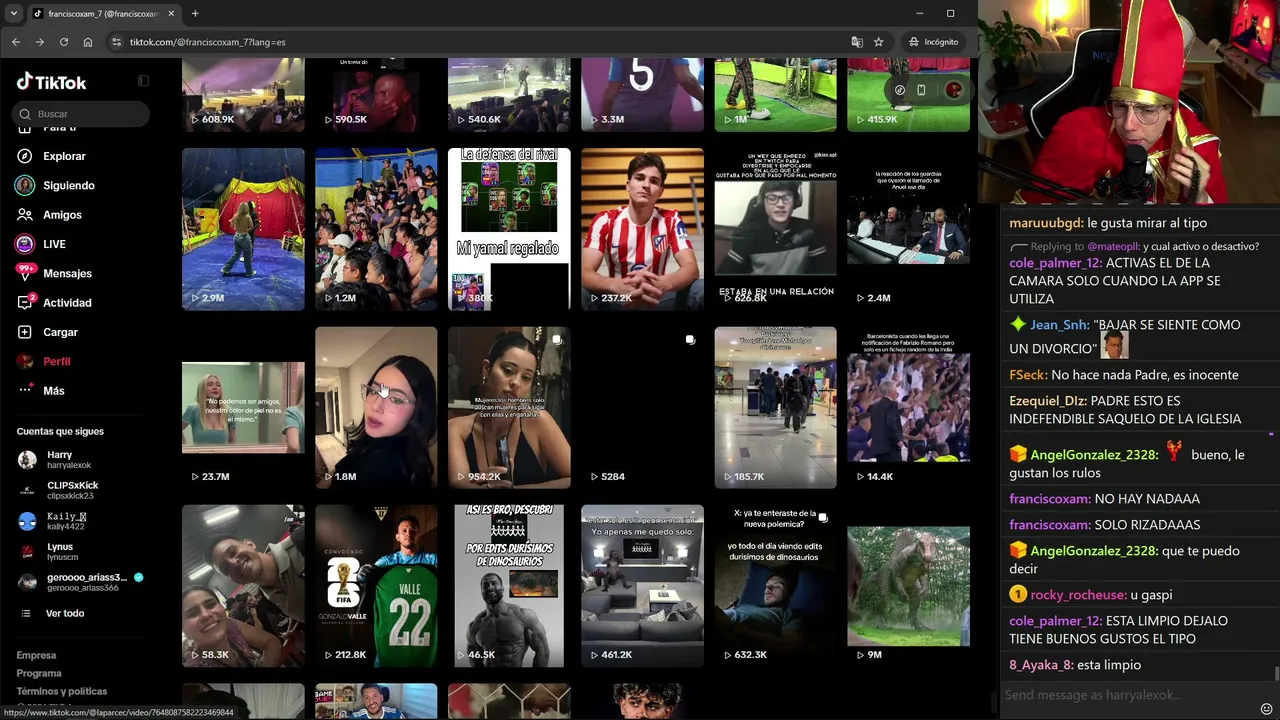Click the Programa footer link
This screenshot has width=1280, height=720.
pos(39,673)
